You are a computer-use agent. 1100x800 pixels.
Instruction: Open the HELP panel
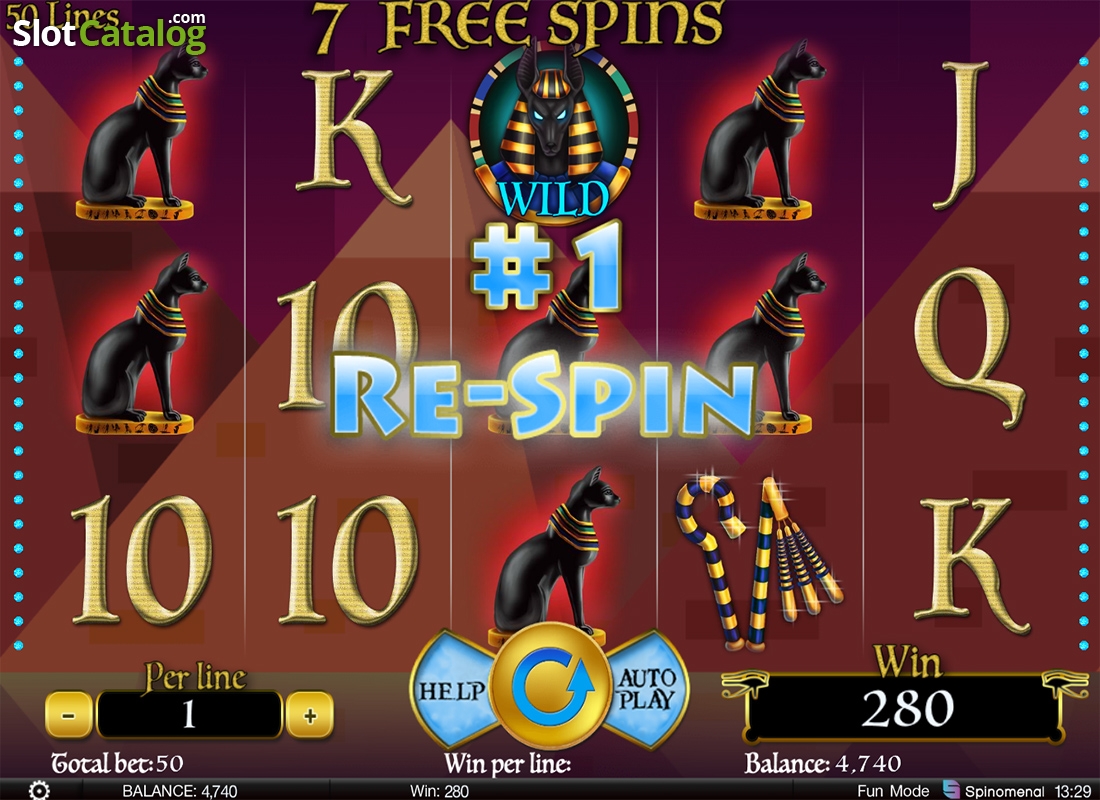[x=452, y=691]
